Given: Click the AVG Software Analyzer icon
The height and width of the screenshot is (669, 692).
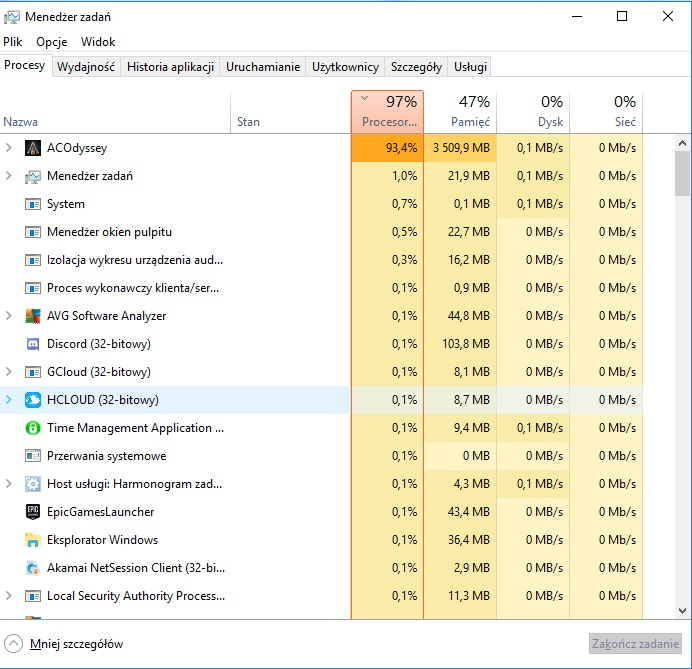Looking at the screenshot, I should pos(33,316).
